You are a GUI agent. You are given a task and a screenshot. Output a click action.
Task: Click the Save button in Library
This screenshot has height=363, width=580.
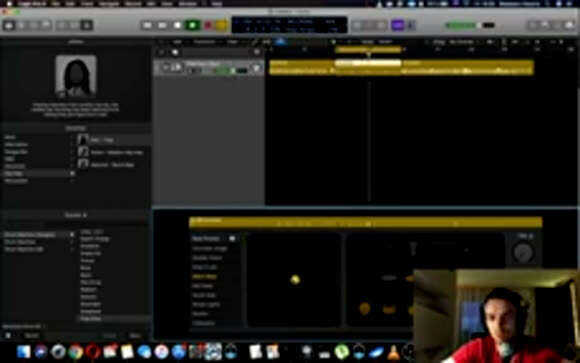click(x=135, y=336)
